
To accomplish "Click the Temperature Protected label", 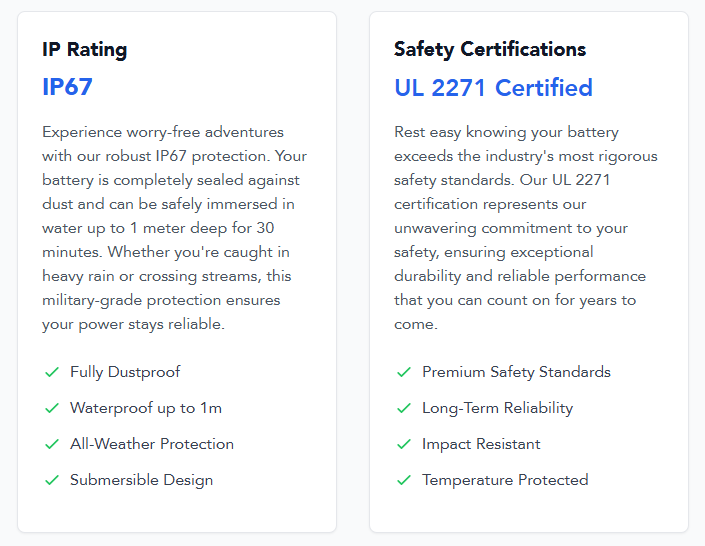I will pos(505,480).
